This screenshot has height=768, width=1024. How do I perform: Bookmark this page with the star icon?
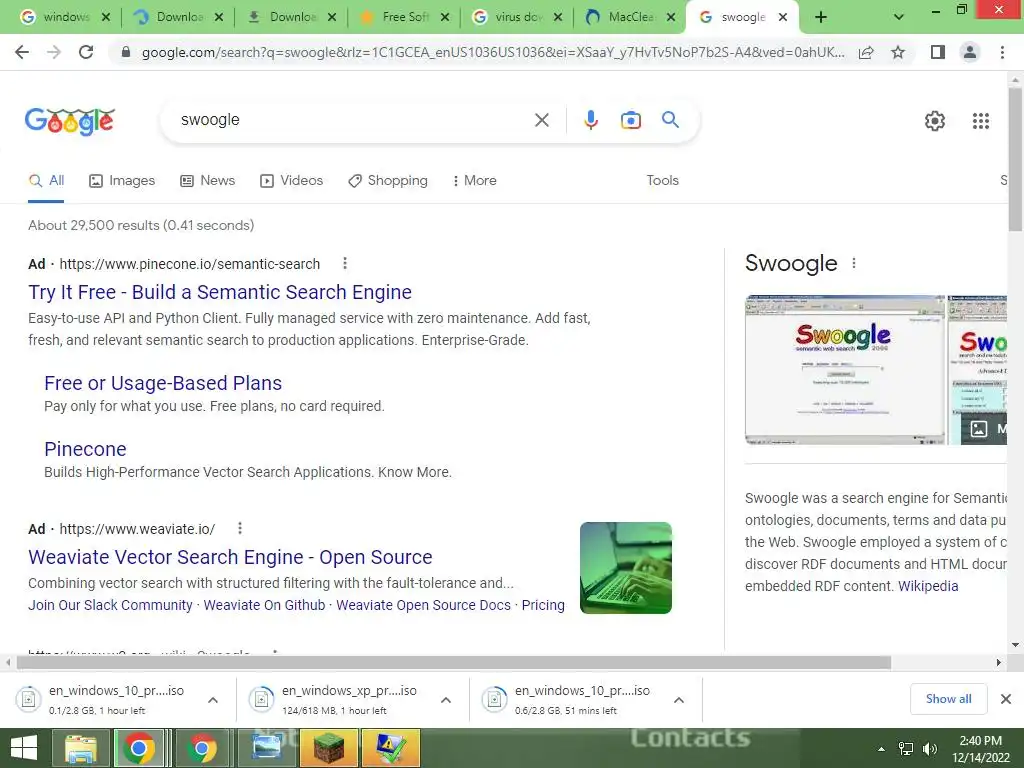click(898, 52)
